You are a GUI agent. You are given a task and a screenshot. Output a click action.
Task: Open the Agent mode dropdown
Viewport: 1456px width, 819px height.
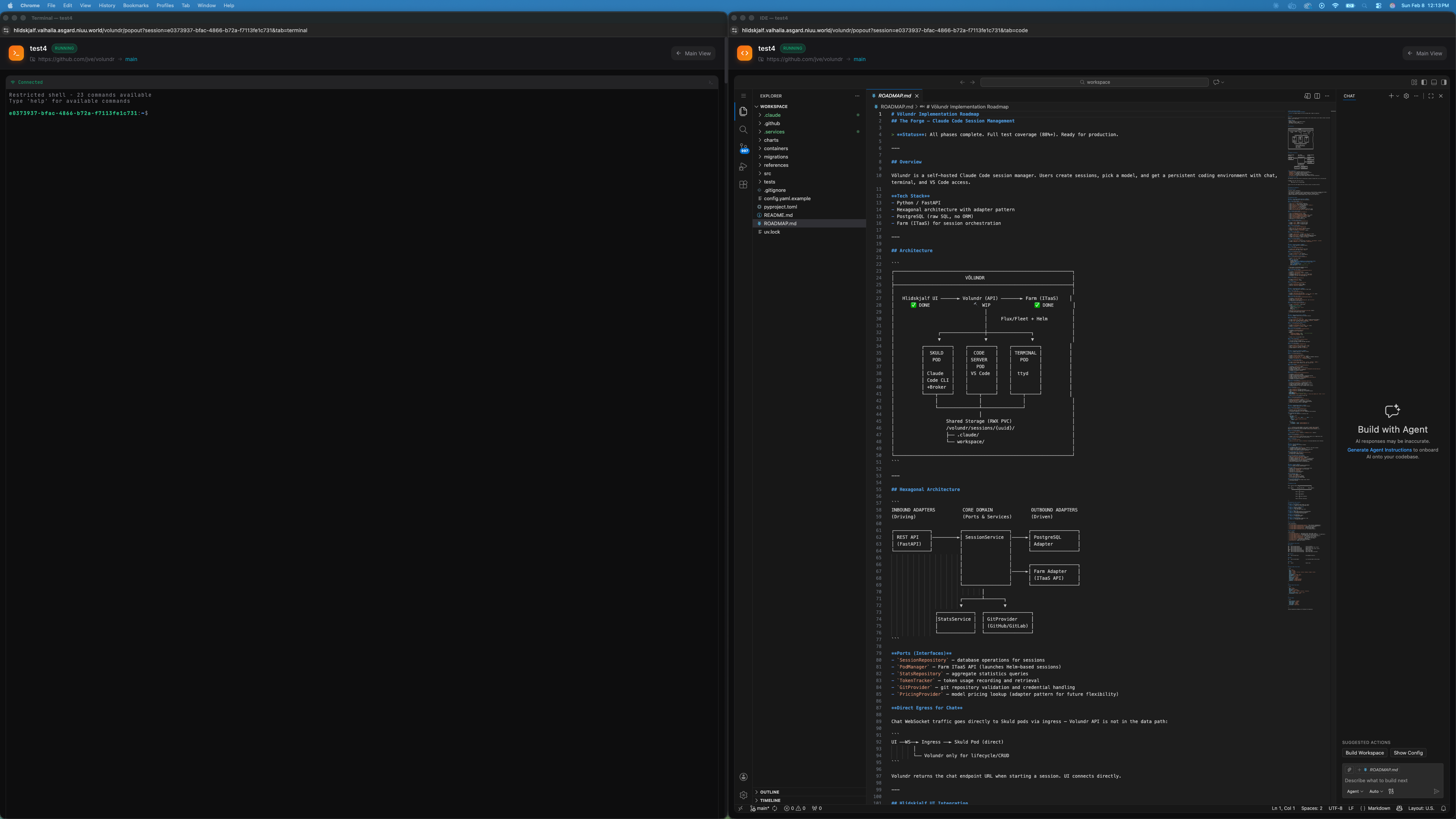pos(1355,791)
